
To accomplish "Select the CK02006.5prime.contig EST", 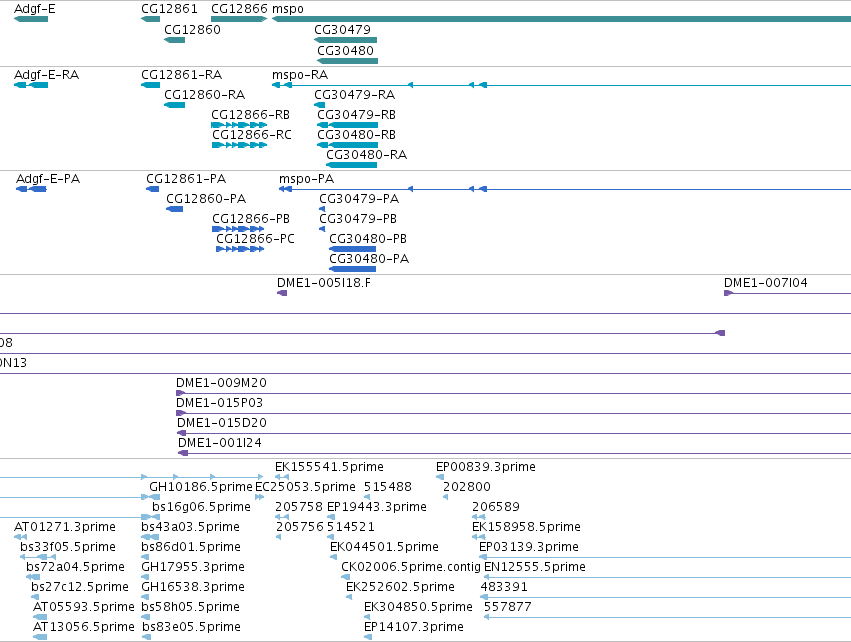I will click(345, 577).
